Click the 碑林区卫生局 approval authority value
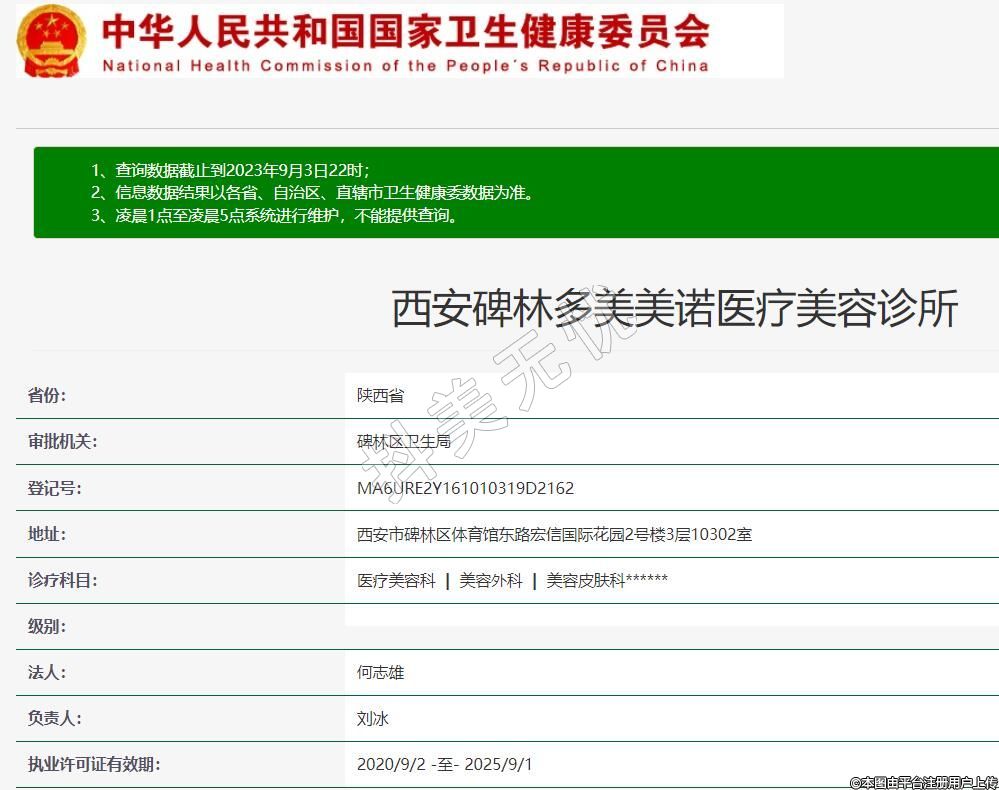 [404, 441]
